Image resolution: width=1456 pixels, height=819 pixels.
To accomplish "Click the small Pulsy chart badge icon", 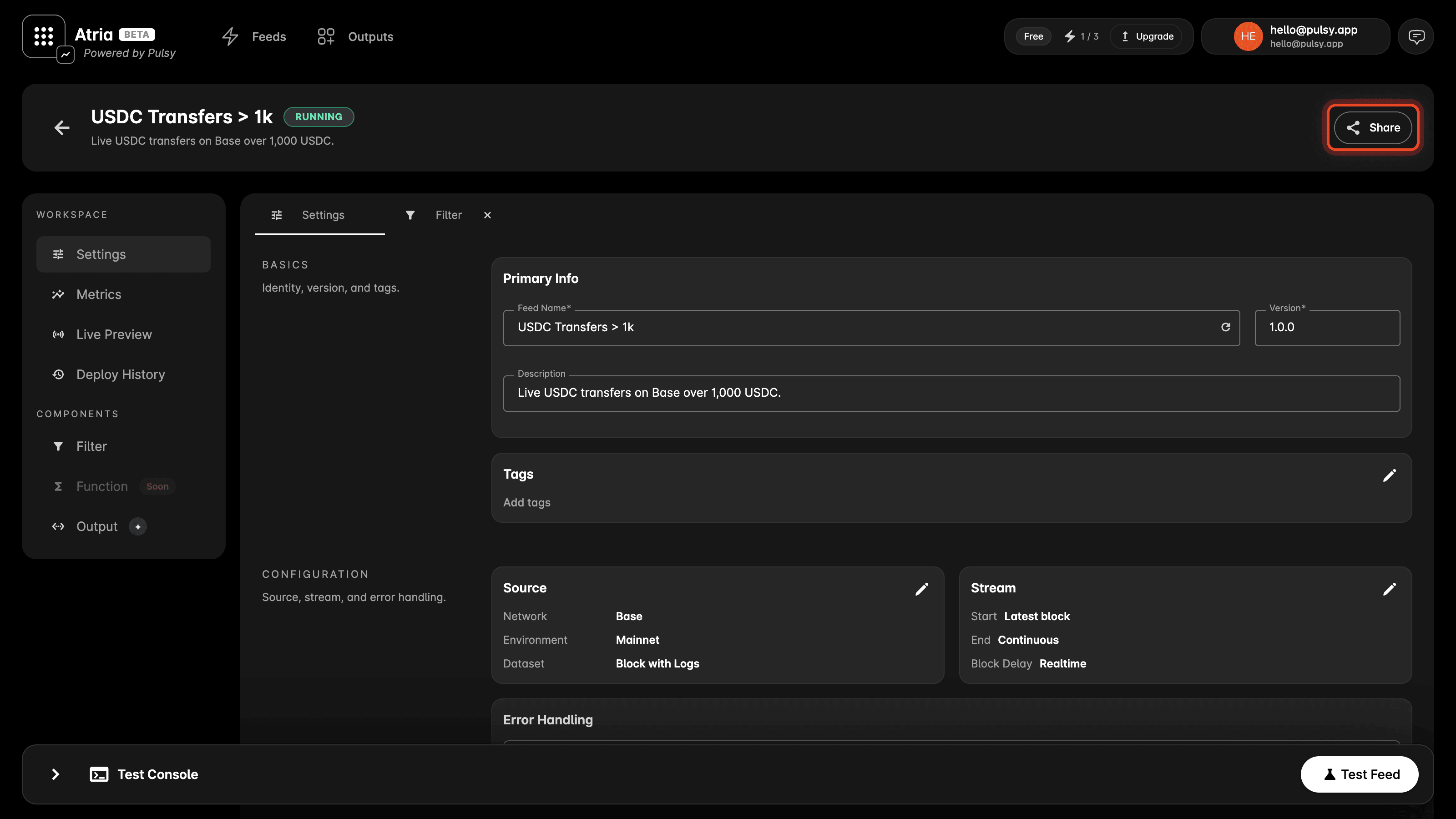I will (66, 55).
